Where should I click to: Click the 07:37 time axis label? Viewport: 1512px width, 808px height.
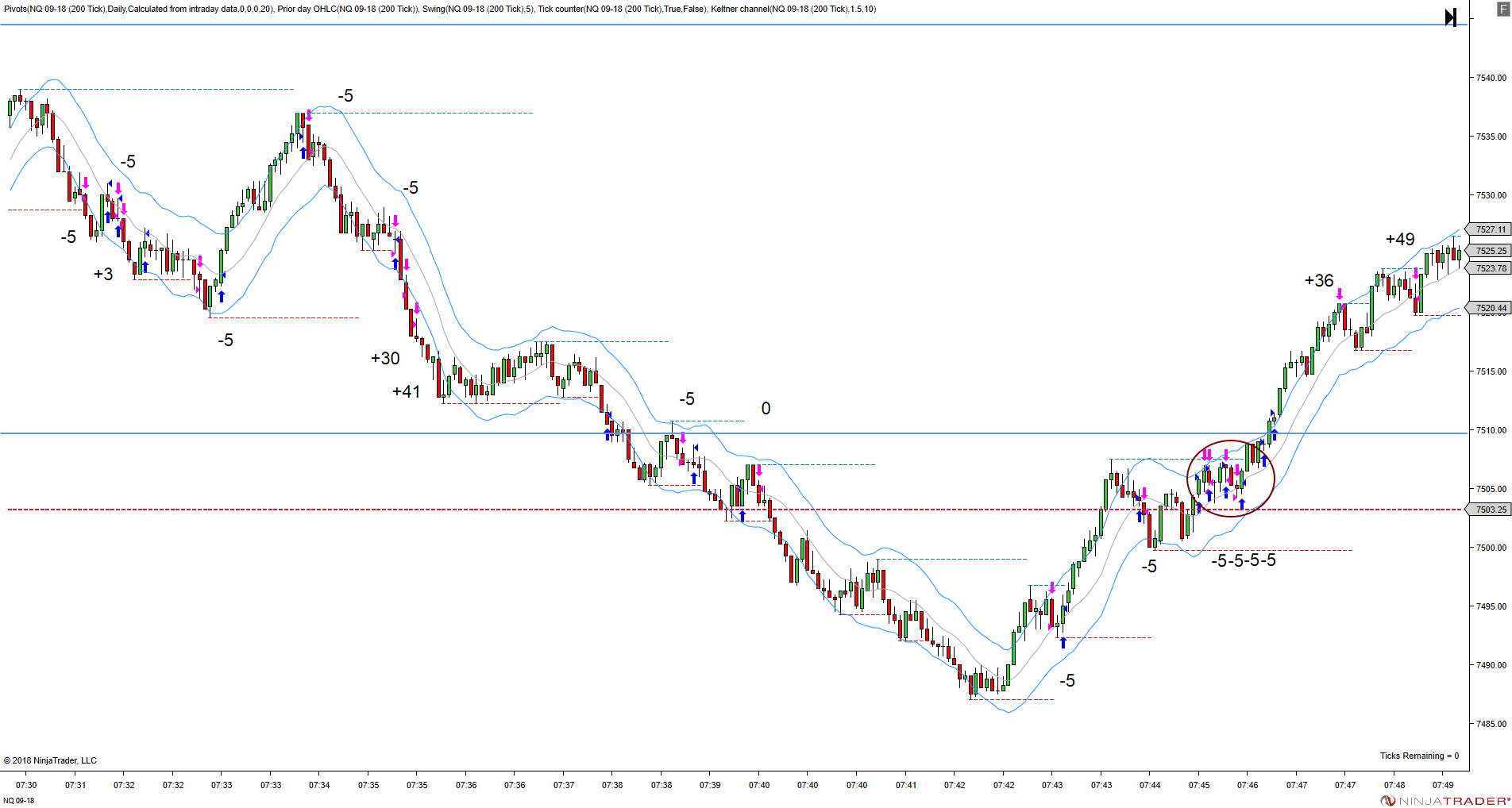click(x=564, y=785)
